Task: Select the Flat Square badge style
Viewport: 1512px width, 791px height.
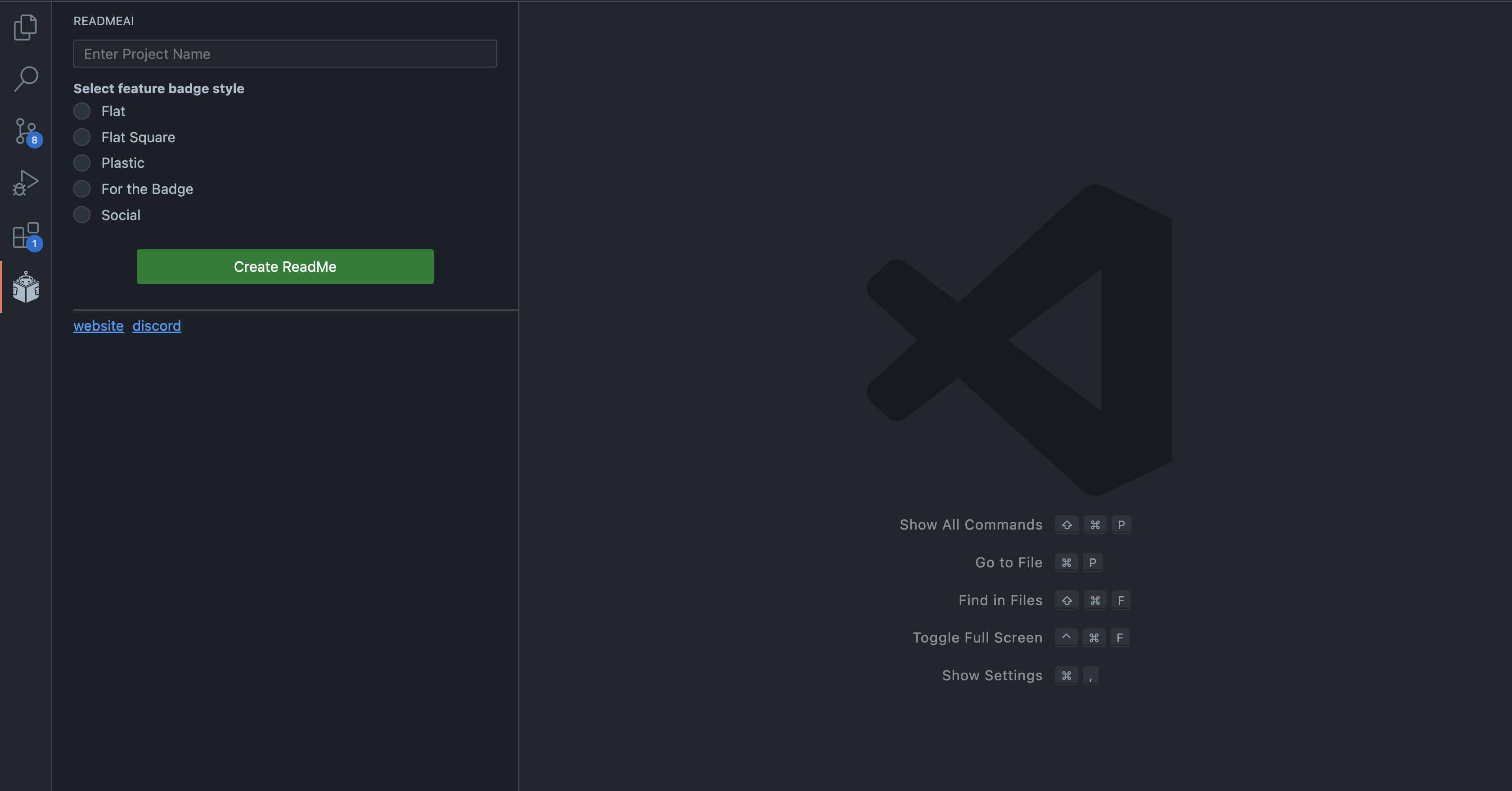Action: (x=82, y=137)
